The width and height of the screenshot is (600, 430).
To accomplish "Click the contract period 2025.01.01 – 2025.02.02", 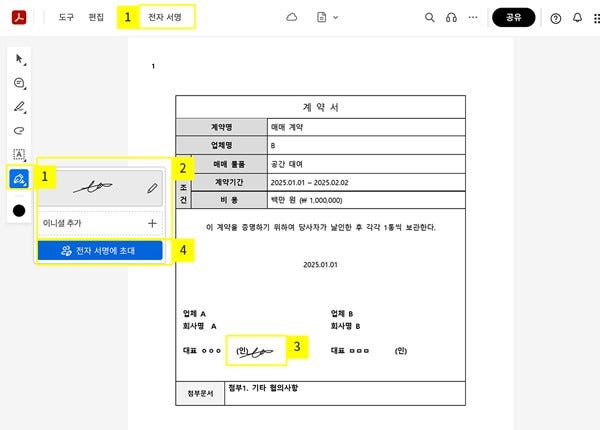I will click(x=310, y=182).
